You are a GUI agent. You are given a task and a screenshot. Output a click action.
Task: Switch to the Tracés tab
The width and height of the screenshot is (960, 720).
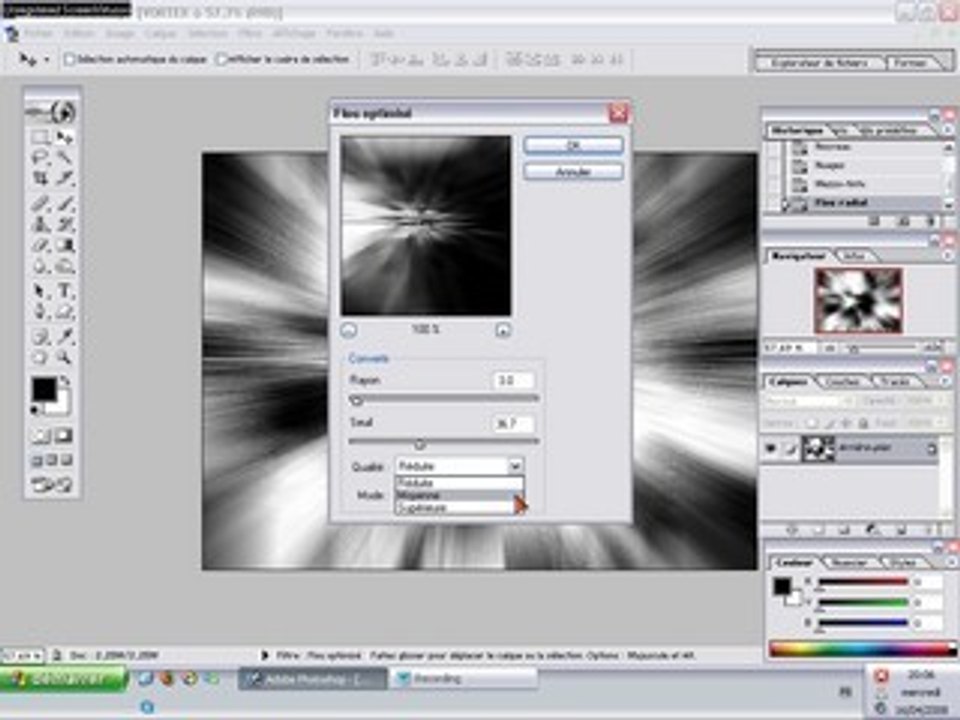894,381
